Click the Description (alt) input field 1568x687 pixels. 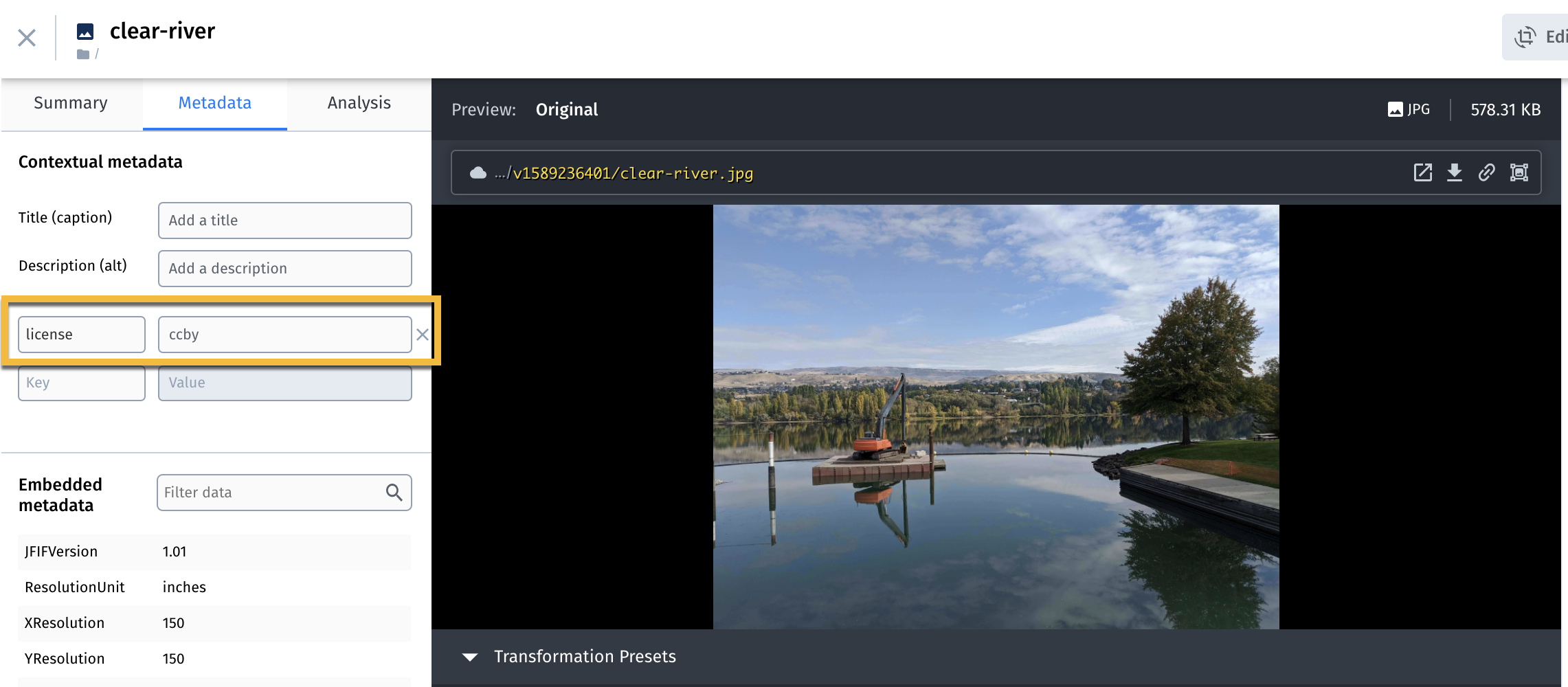tap(285, 269)
